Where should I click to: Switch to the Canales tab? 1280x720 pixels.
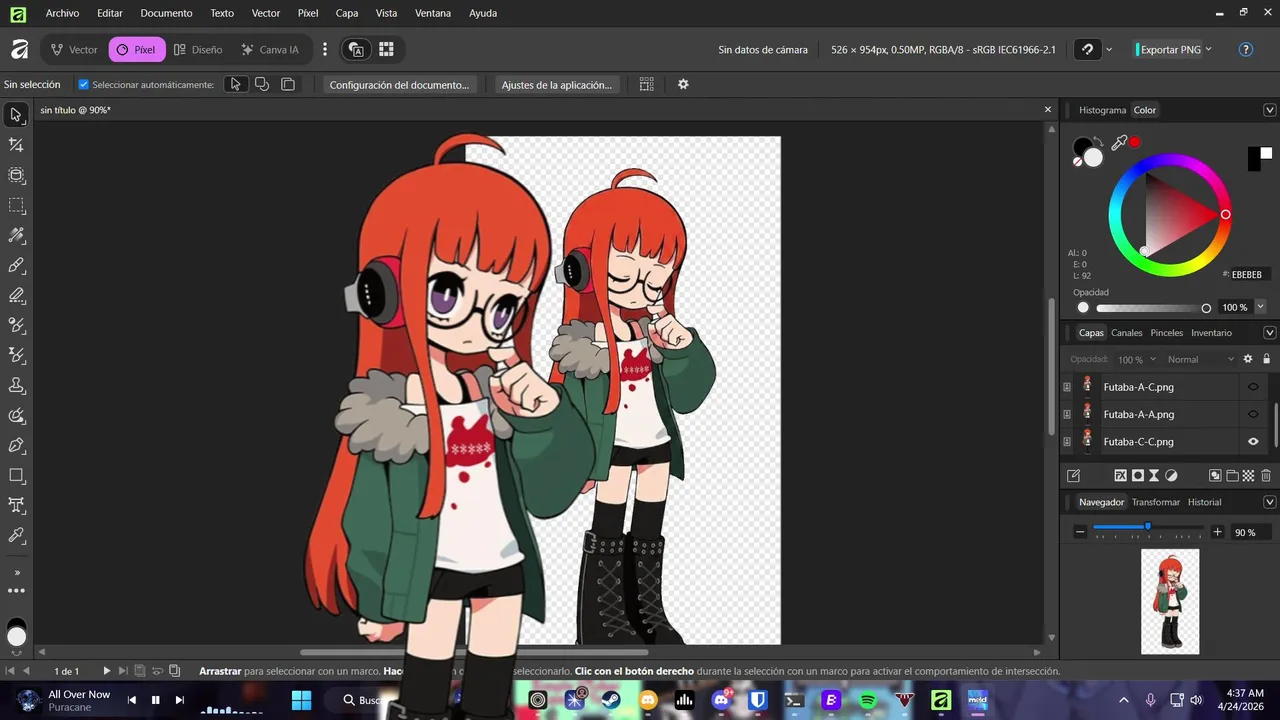pos(1127,333)
